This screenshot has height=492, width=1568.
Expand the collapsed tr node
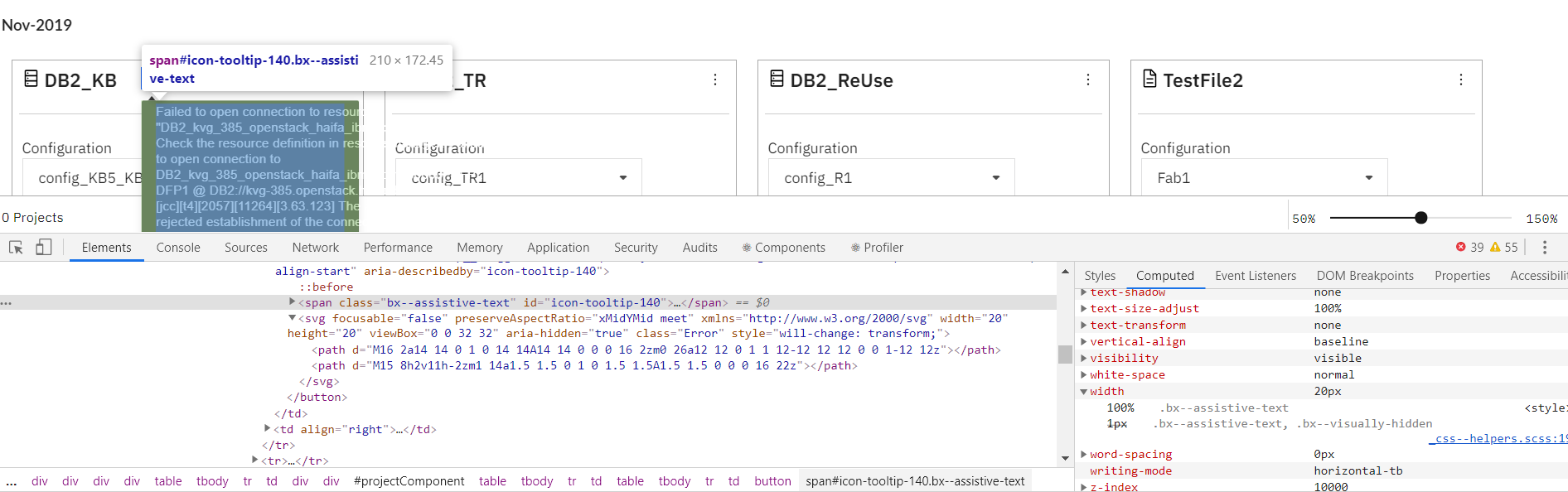click(x=254, y=460)
